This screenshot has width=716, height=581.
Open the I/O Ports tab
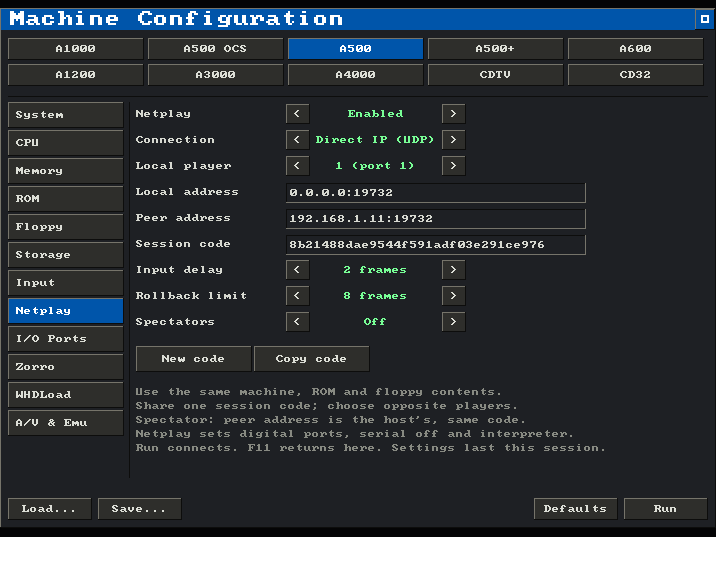tap(65, 339)
